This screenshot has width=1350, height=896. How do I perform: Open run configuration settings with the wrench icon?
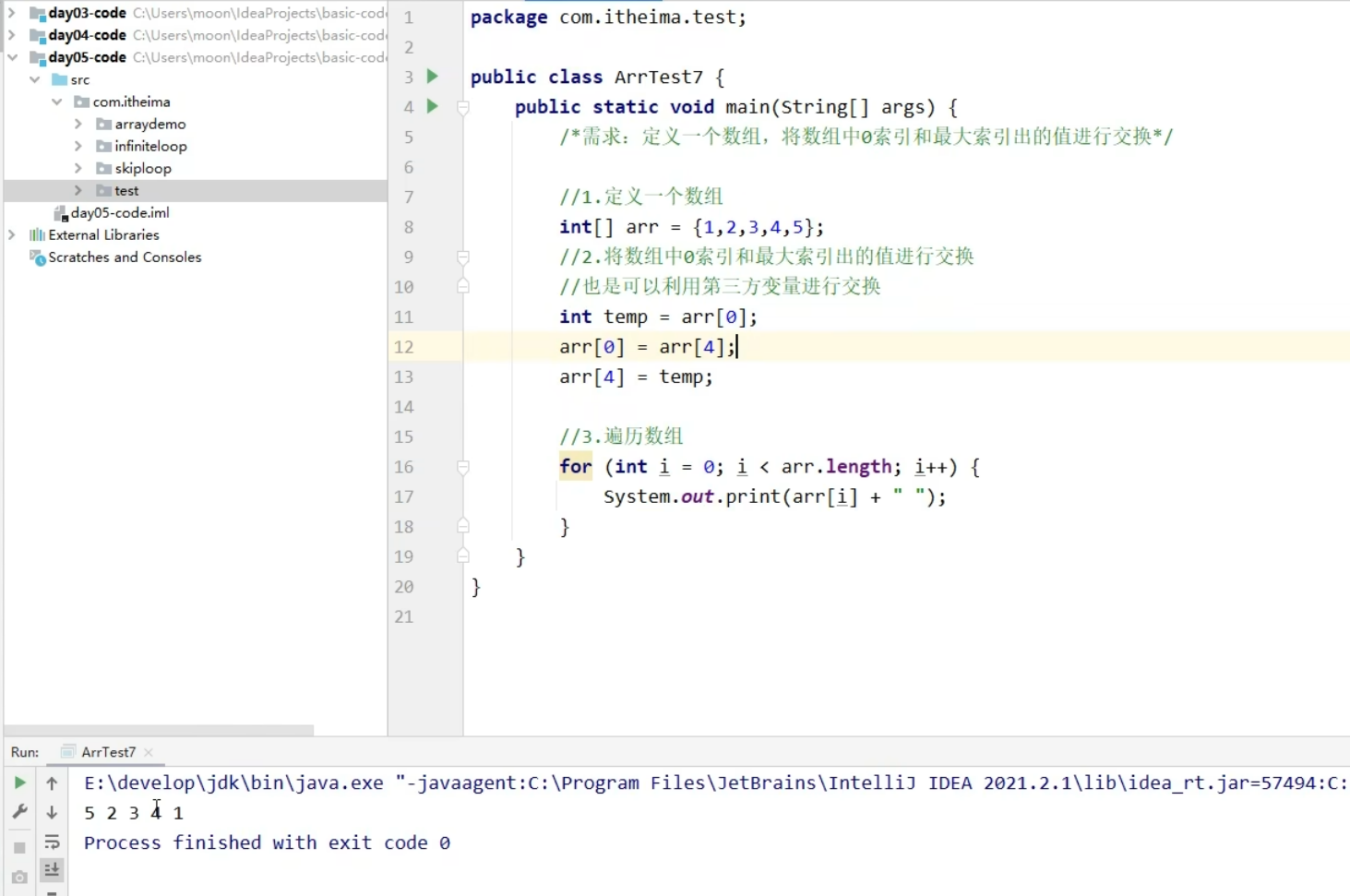pos(19,810)
